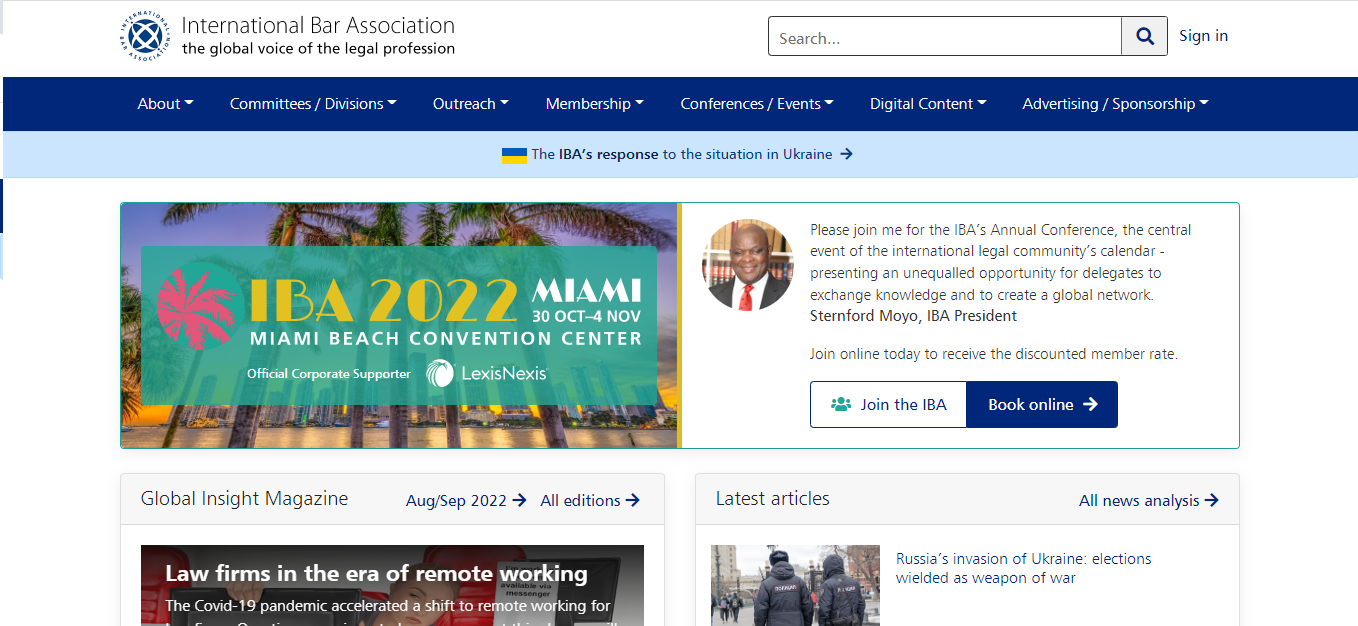Screen dimensions: 1358x626
Task: Open the Committees / Divisions dropdown
Action: click(x=313, y=104)
